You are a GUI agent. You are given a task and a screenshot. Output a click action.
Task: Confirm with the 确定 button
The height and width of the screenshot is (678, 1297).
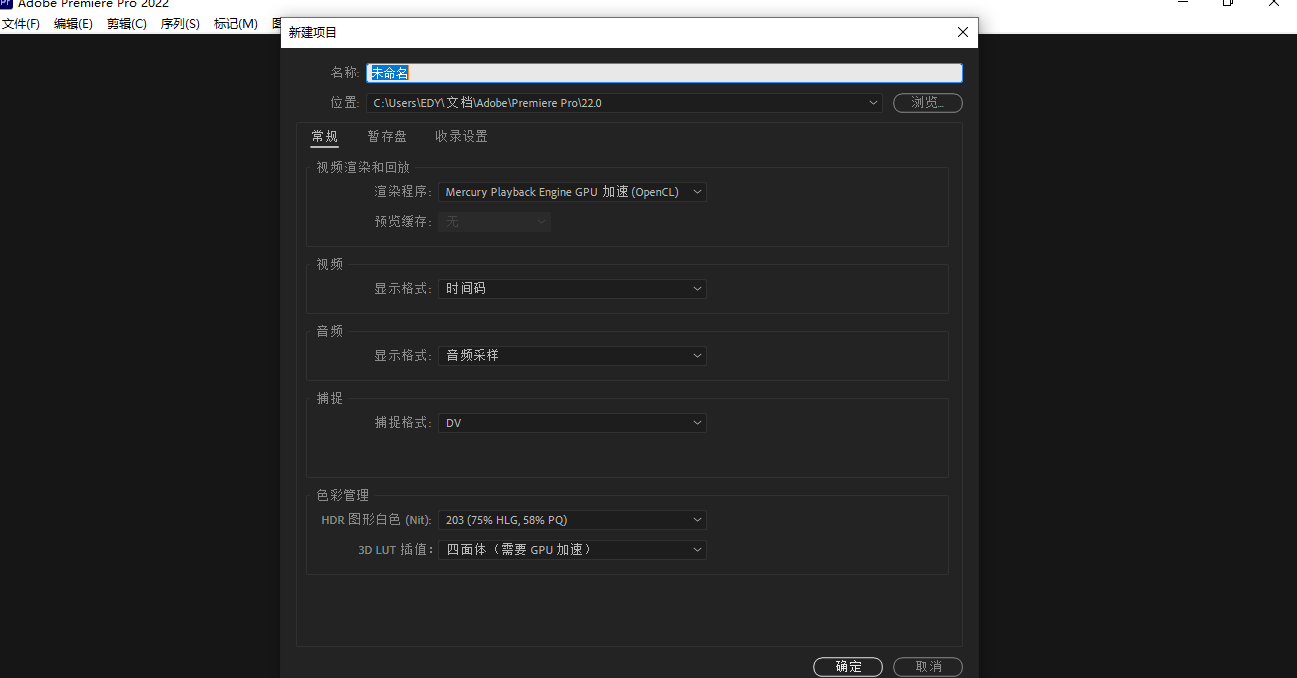(x=848, y=666)
